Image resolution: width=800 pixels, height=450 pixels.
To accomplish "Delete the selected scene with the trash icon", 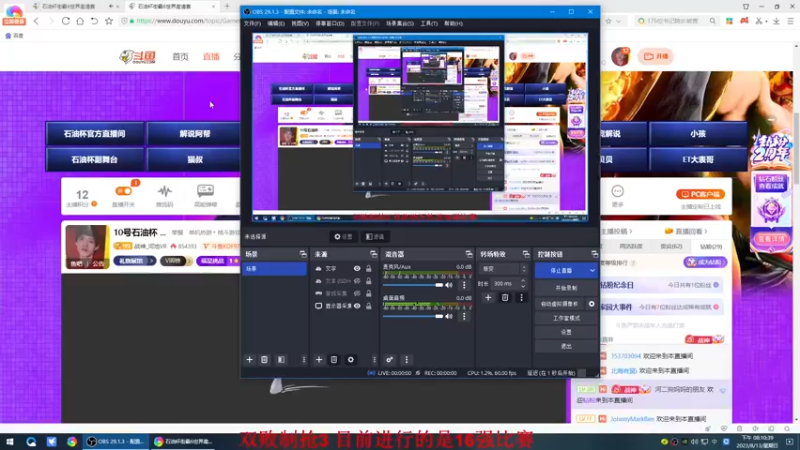I will (x=264, y=360).
